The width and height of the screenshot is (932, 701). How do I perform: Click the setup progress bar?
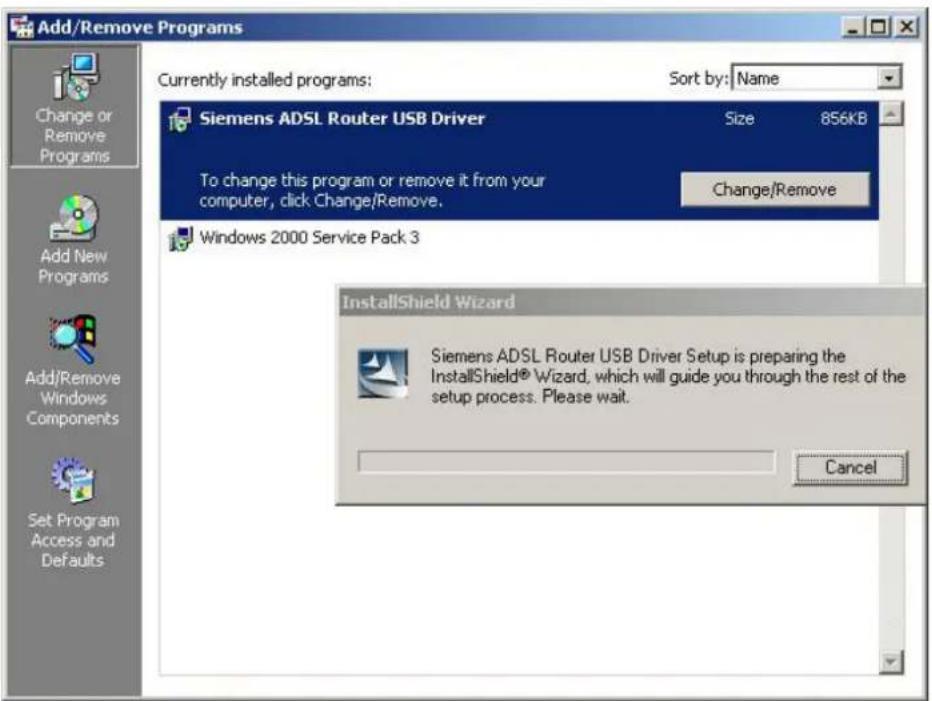(x=566, y=461)
